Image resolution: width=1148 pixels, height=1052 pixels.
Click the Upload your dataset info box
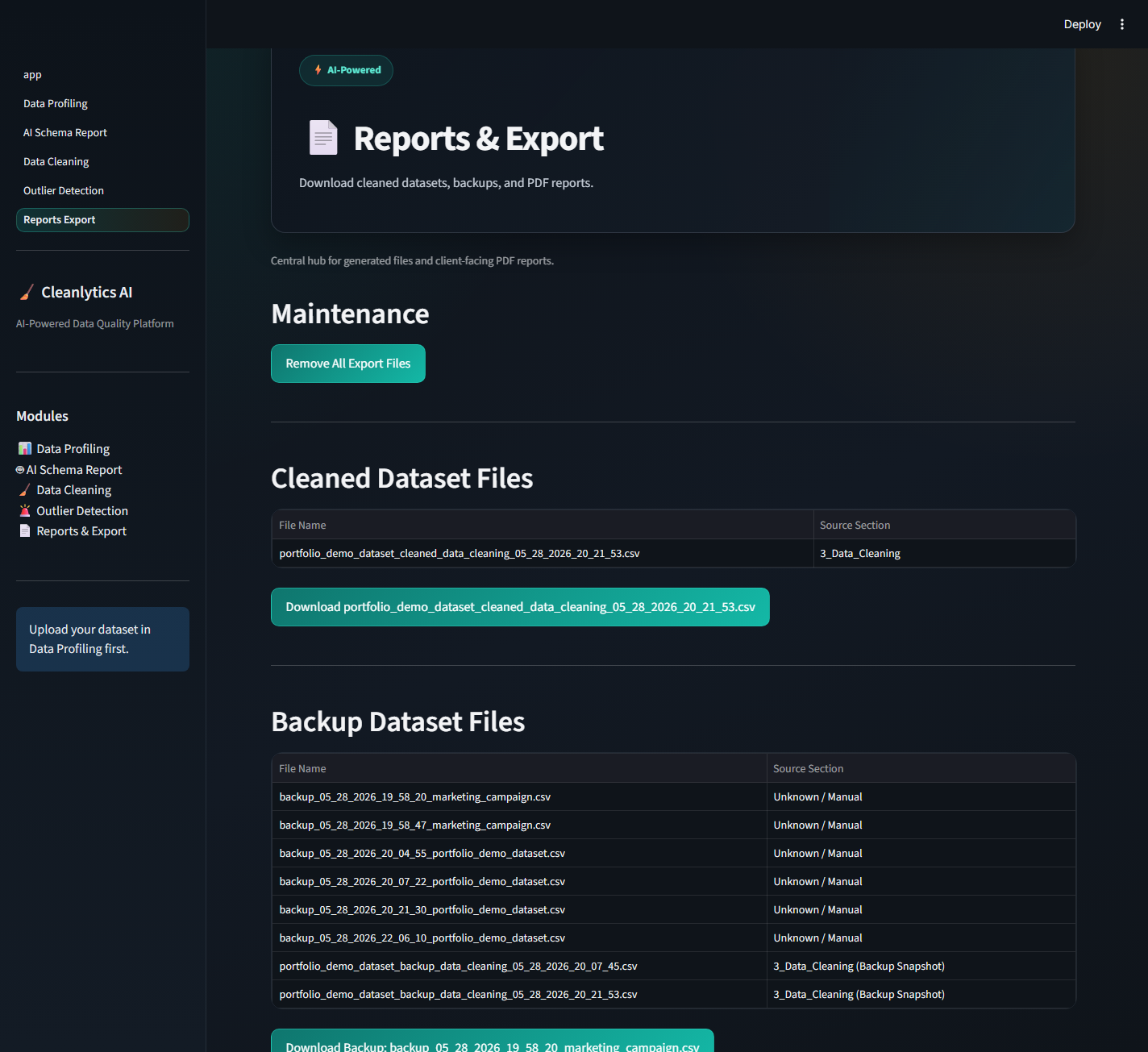click(x=102, y=639)
